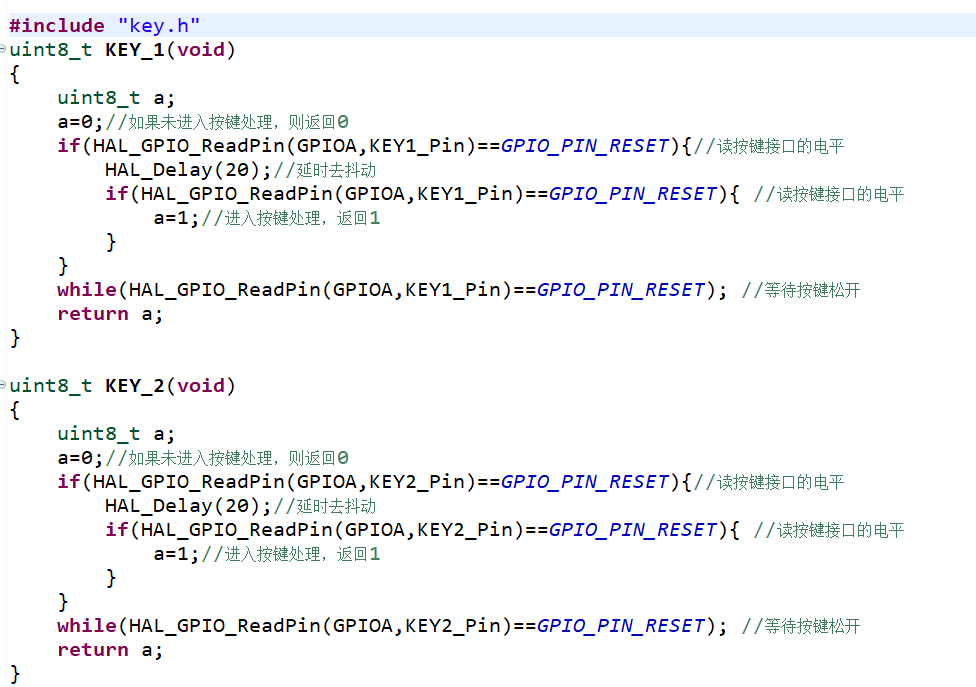The height and width of the screenshot is (687, 976).
Task: Collapse the KEY_2 function fold marker
Action: click(x=3, y=385)
